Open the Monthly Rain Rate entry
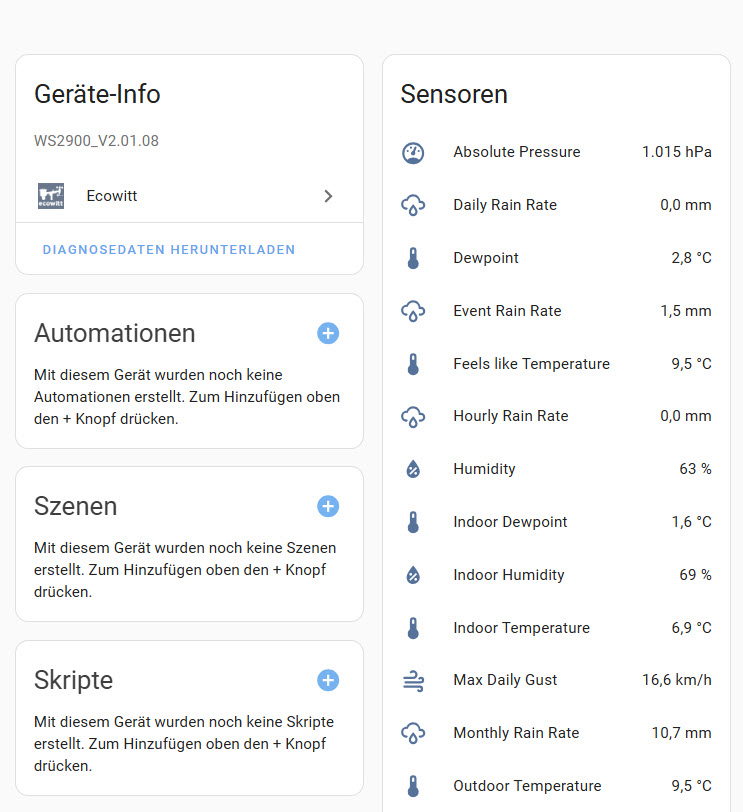The image size is (743, 812). coord(516,733)
